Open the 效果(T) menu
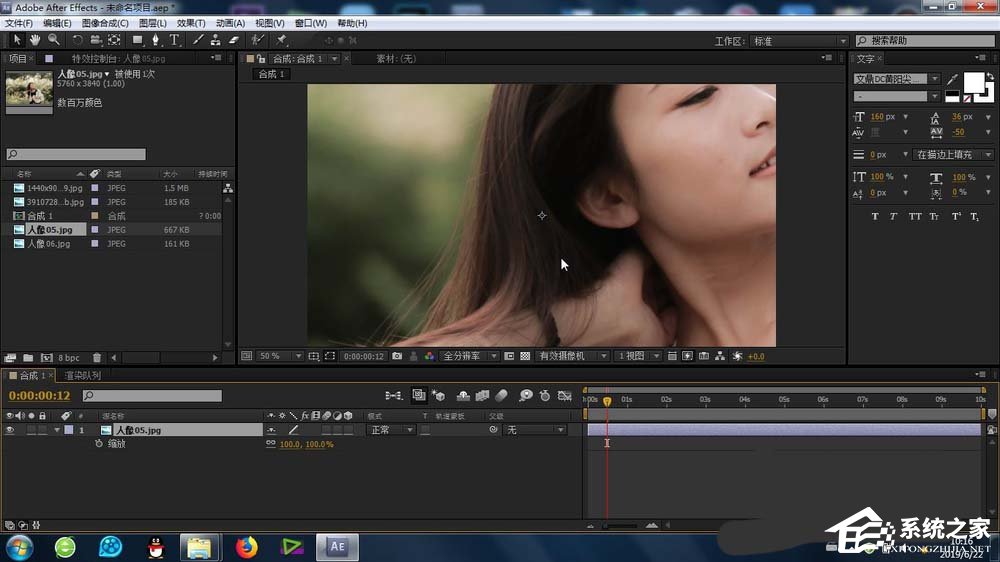Viewport: 1000px width, 562px height. click(190, 23)
